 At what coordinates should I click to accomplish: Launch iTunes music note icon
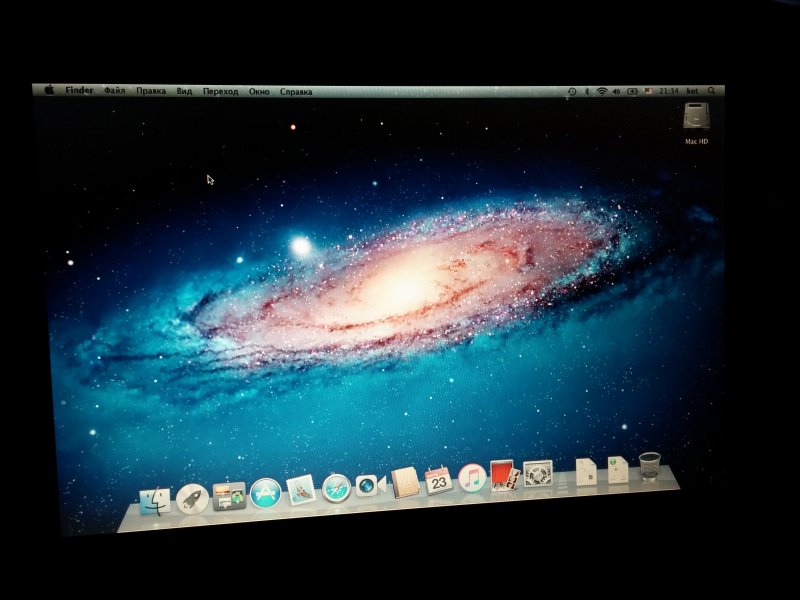pos(472,477)
